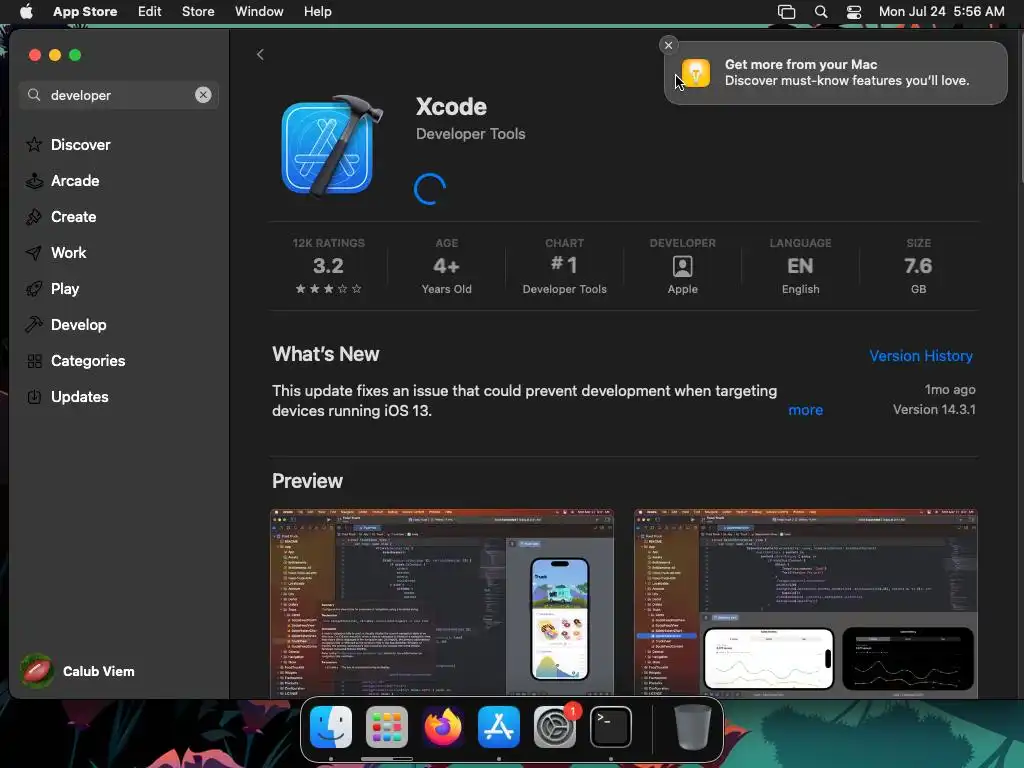Open the Edit menu
Viewport: 1024px width, 768px height.
pyautogui.click(x=150, y=12)
